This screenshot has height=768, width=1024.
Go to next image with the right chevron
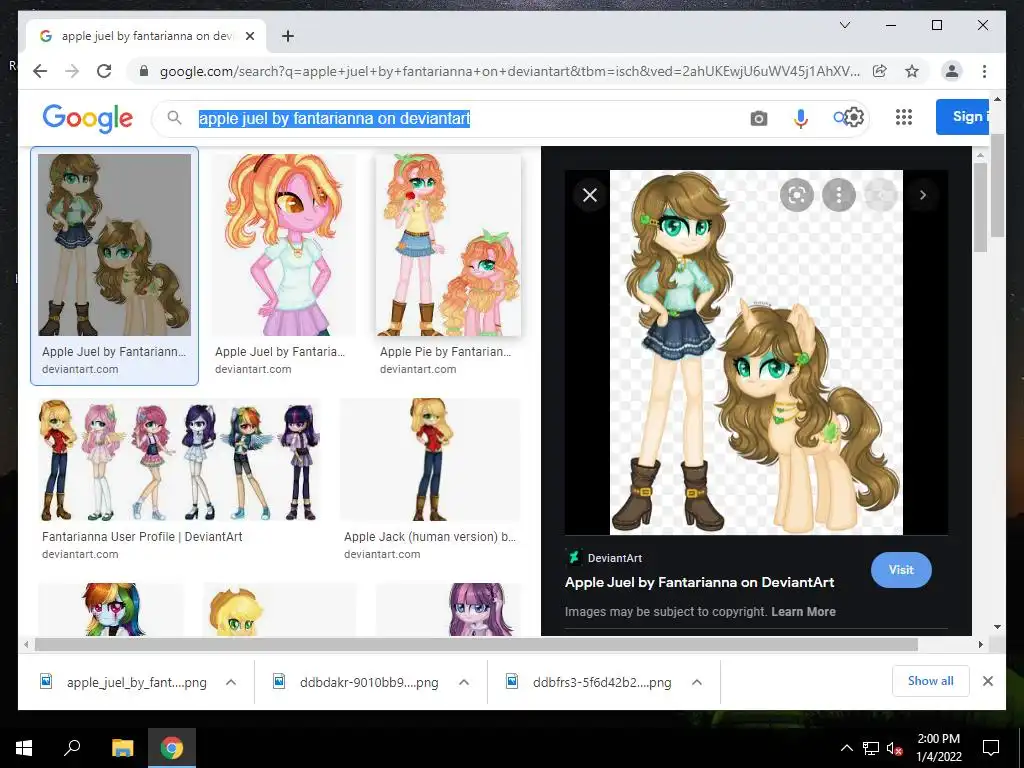(923, 195)
